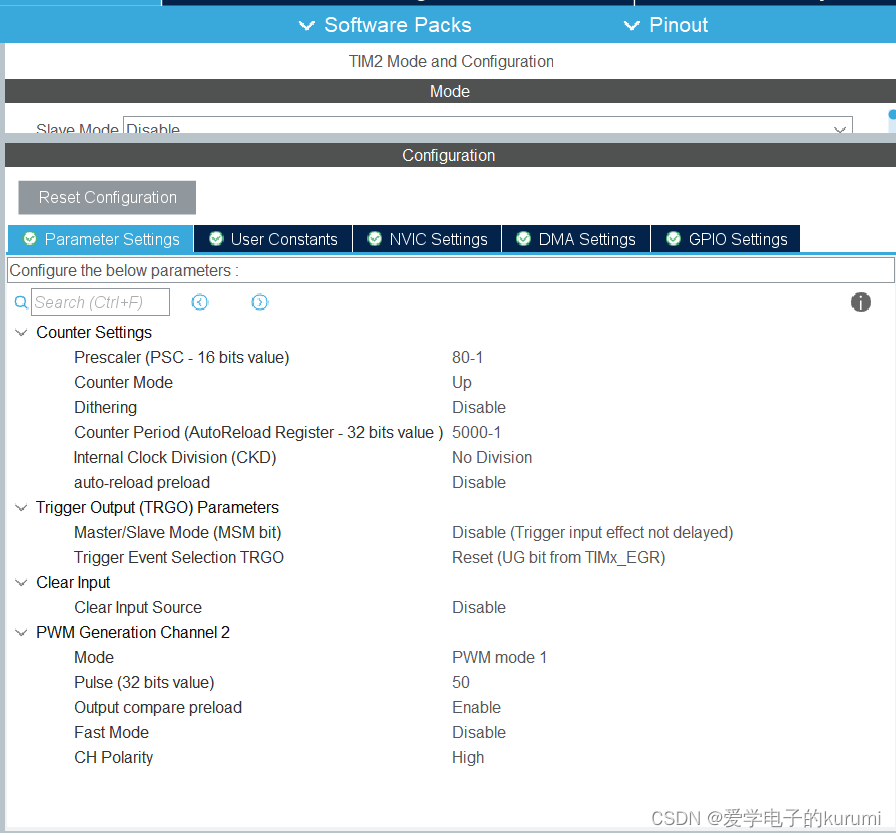Image resolution: width=896 pixels, height=837 pixels.
Task: Collapse Trigger Output (TRGO) Parameters section
Action: pyautogui.click(x=21, y=508)
